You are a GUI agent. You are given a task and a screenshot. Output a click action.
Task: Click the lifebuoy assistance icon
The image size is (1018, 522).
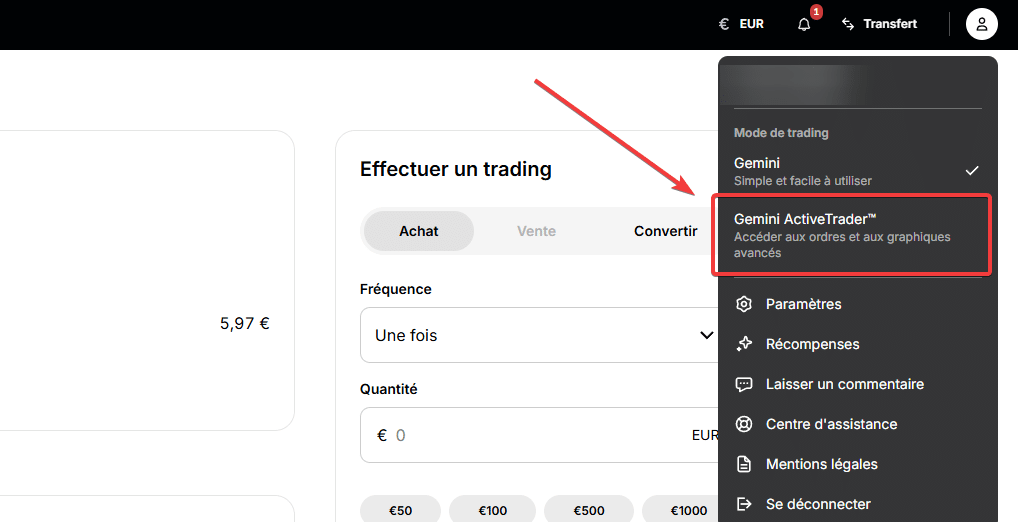743,424
